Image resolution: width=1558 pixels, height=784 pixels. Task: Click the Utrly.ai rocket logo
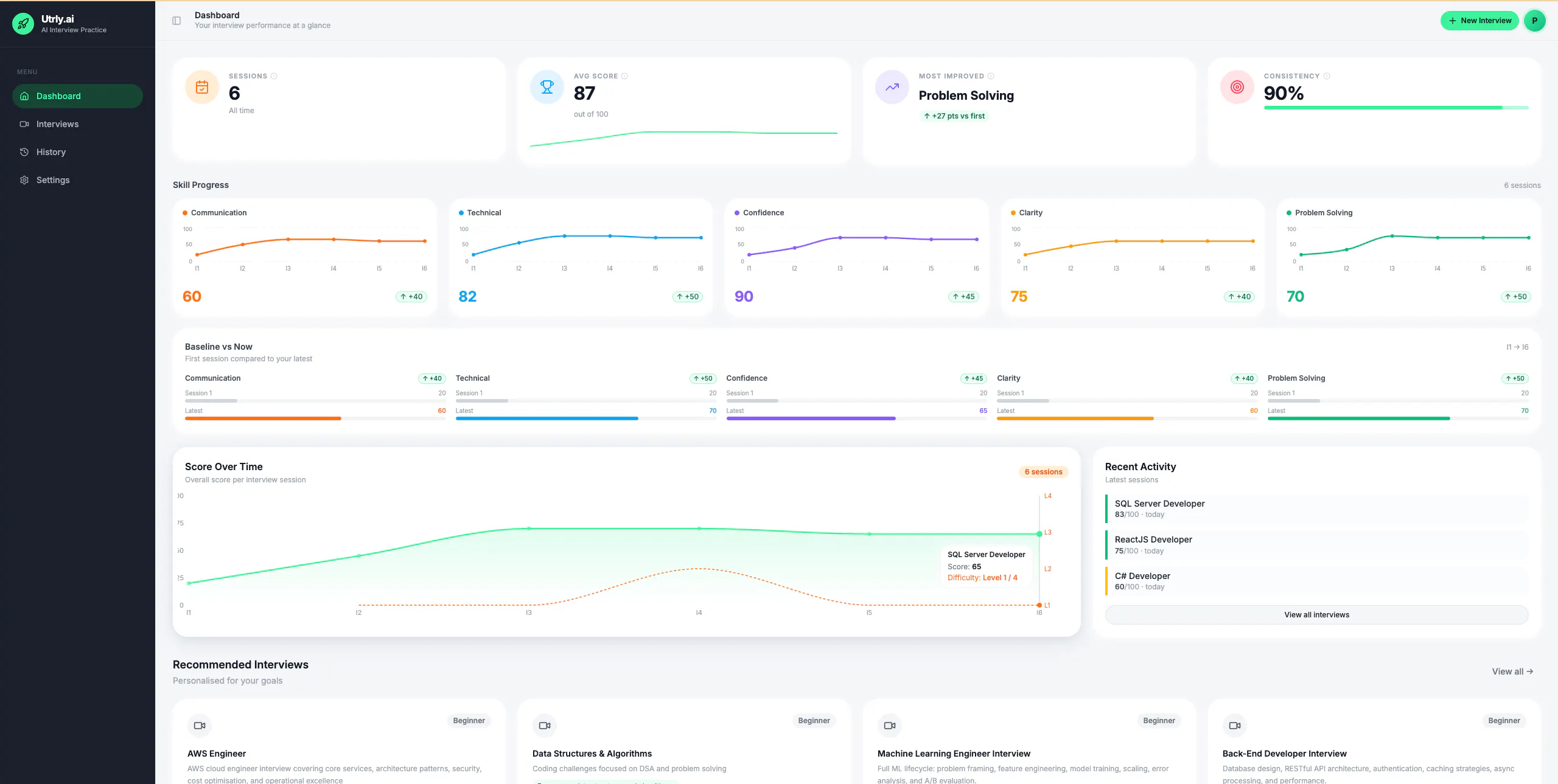point(23,24)
